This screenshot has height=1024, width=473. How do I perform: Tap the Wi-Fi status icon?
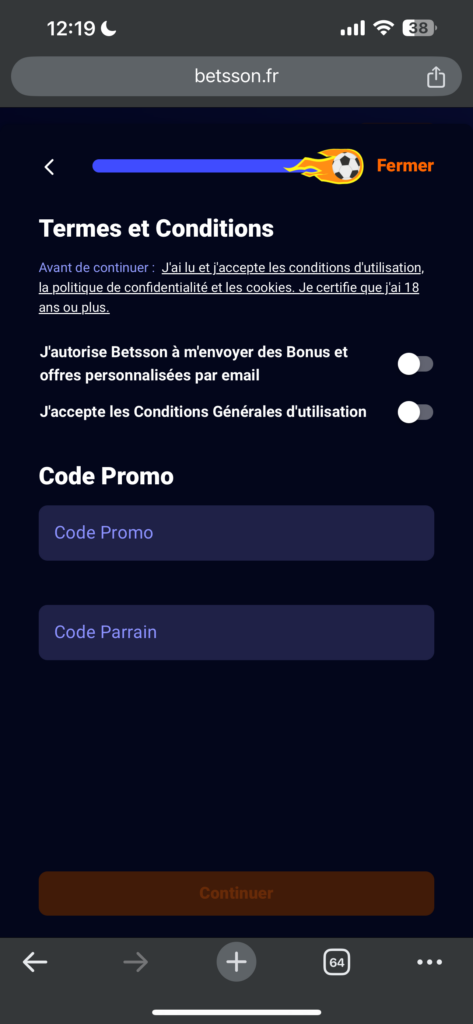(383, 27)
